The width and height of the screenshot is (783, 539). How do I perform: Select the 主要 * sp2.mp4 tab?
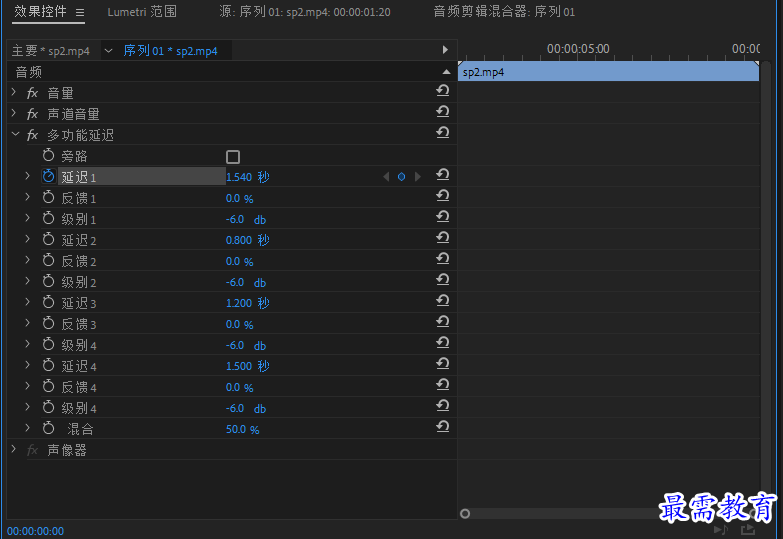click(50, 50)
